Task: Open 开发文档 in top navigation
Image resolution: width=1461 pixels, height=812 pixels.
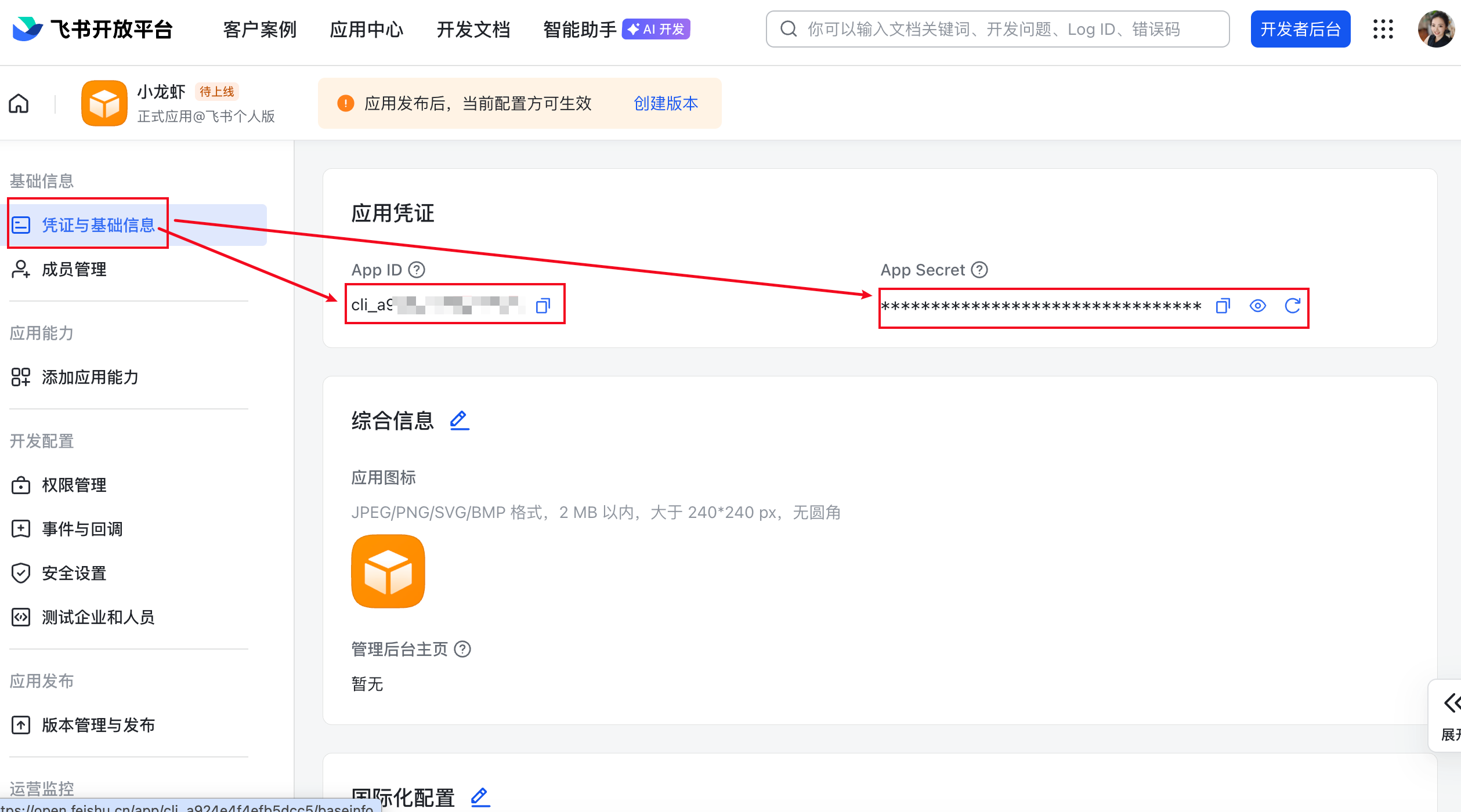Action: coord(473,29)
